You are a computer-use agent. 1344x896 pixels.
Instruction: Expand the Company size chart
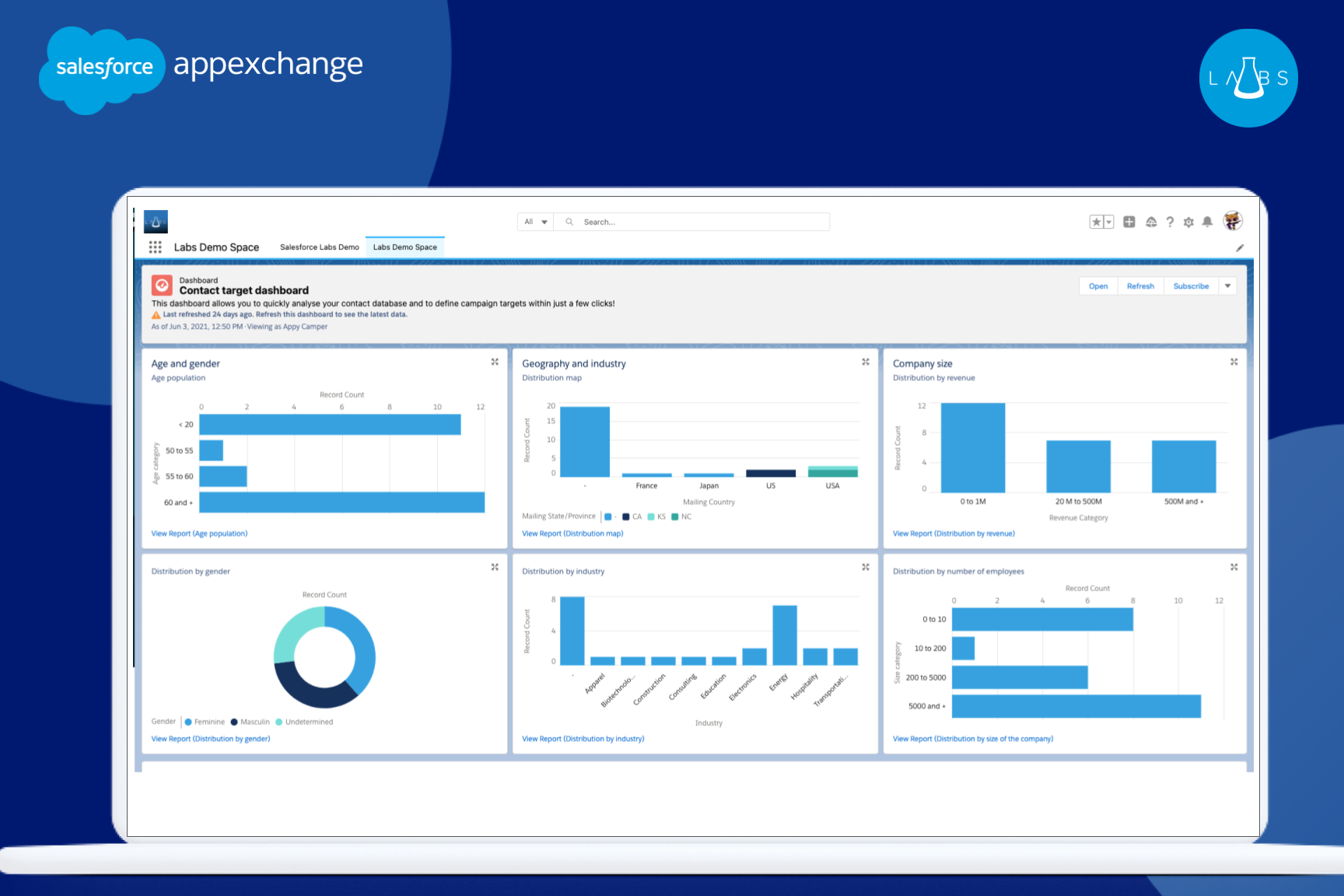pyautogui.click(x=1234, y=361)
